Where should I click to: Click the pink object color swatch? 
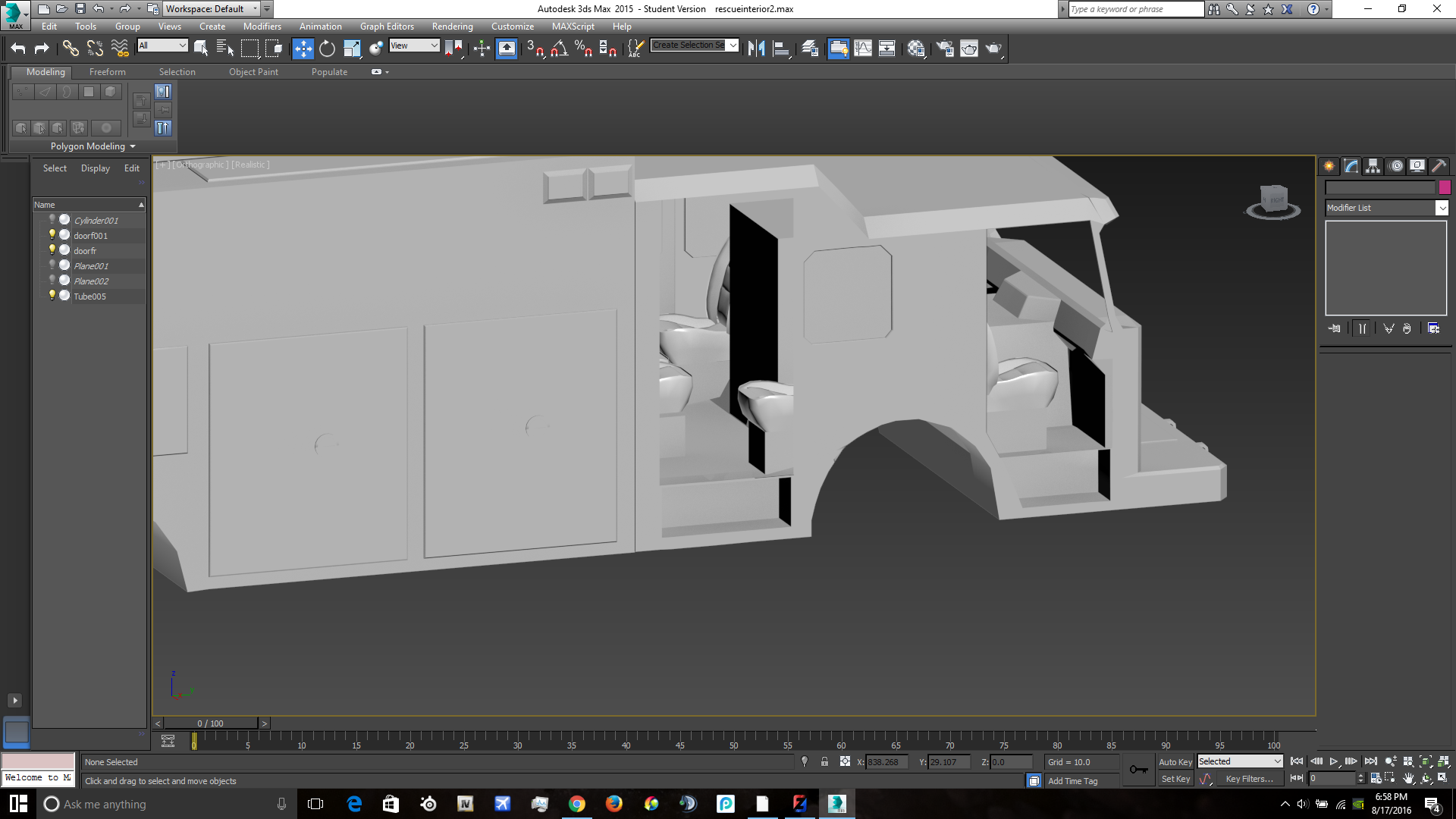(1445, 187)
